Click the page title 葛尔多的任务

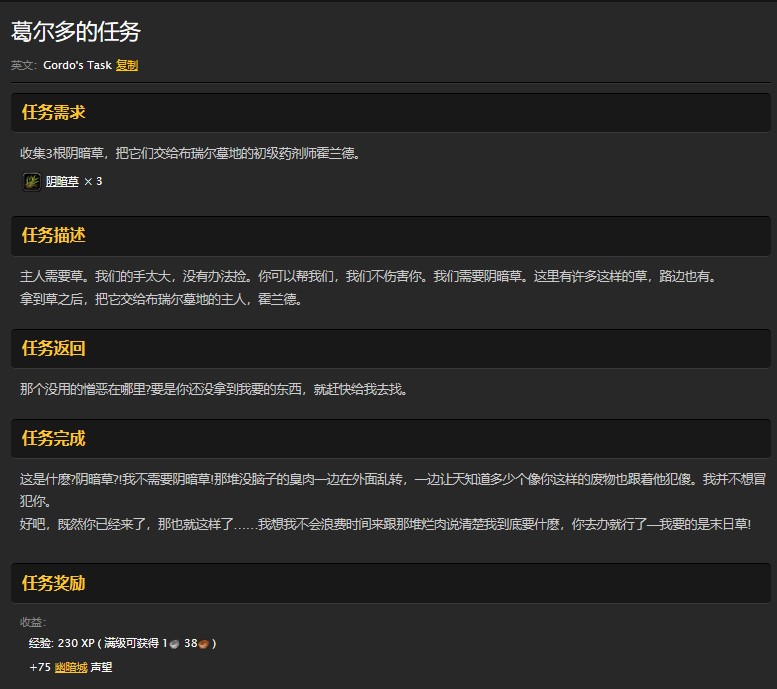[76, 31]
